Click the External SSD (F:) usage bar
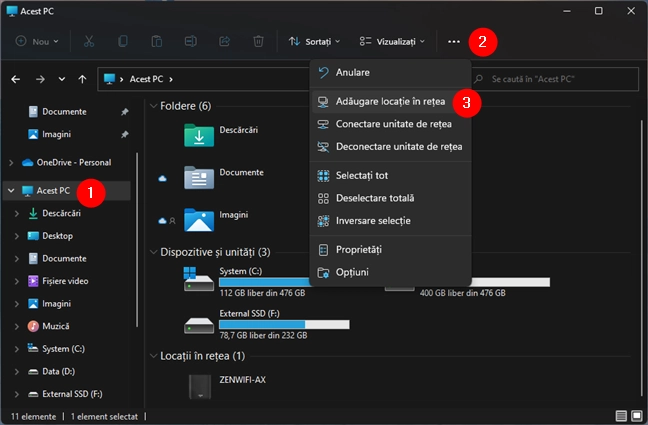This screenshot has height=425, width=648. [x=284, y=325]
